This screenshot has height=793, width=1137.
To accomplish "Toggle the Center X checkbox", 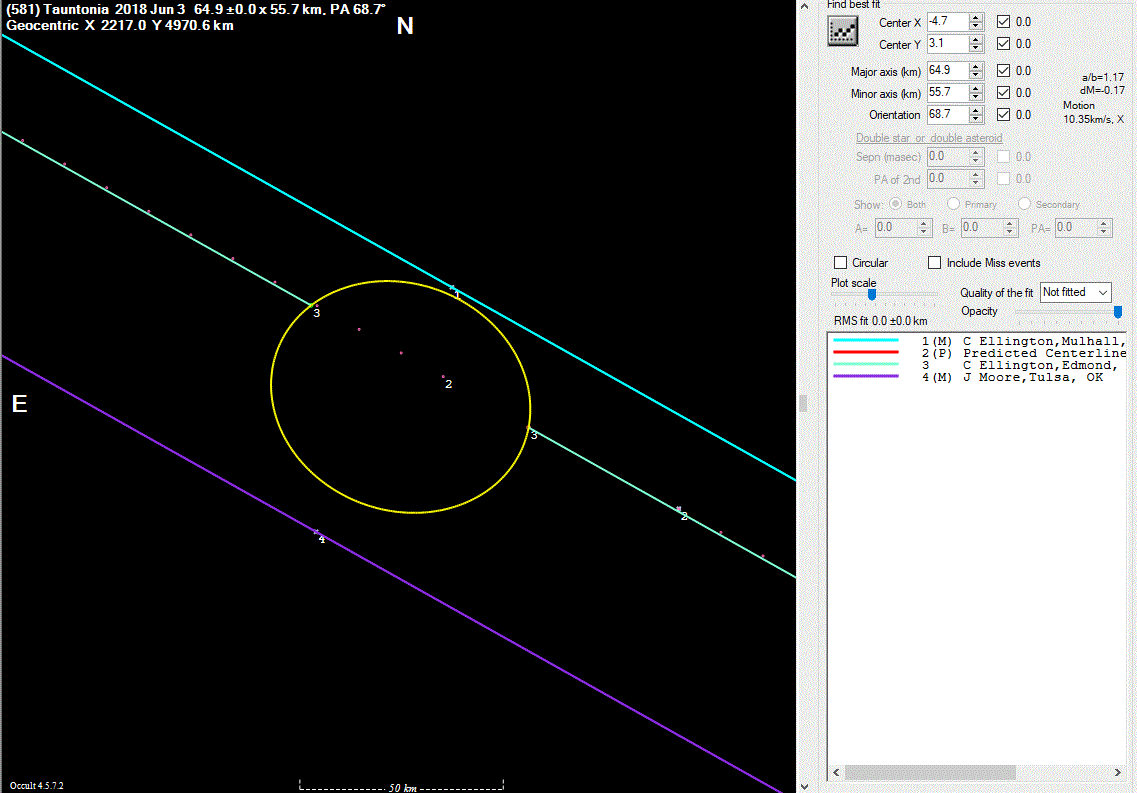I will coord(1004,22).
